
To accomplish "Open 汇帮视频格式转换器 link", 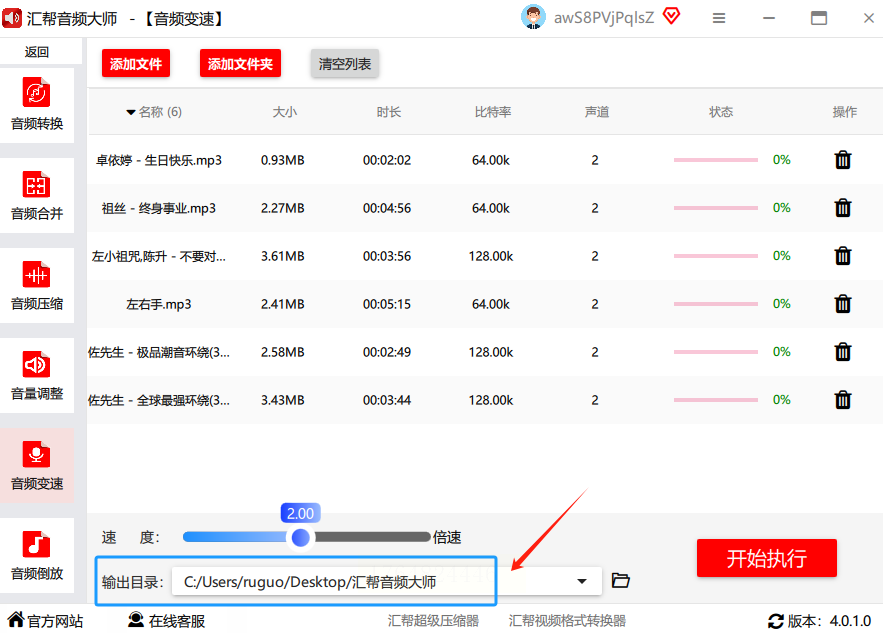I will coord(567,621).
